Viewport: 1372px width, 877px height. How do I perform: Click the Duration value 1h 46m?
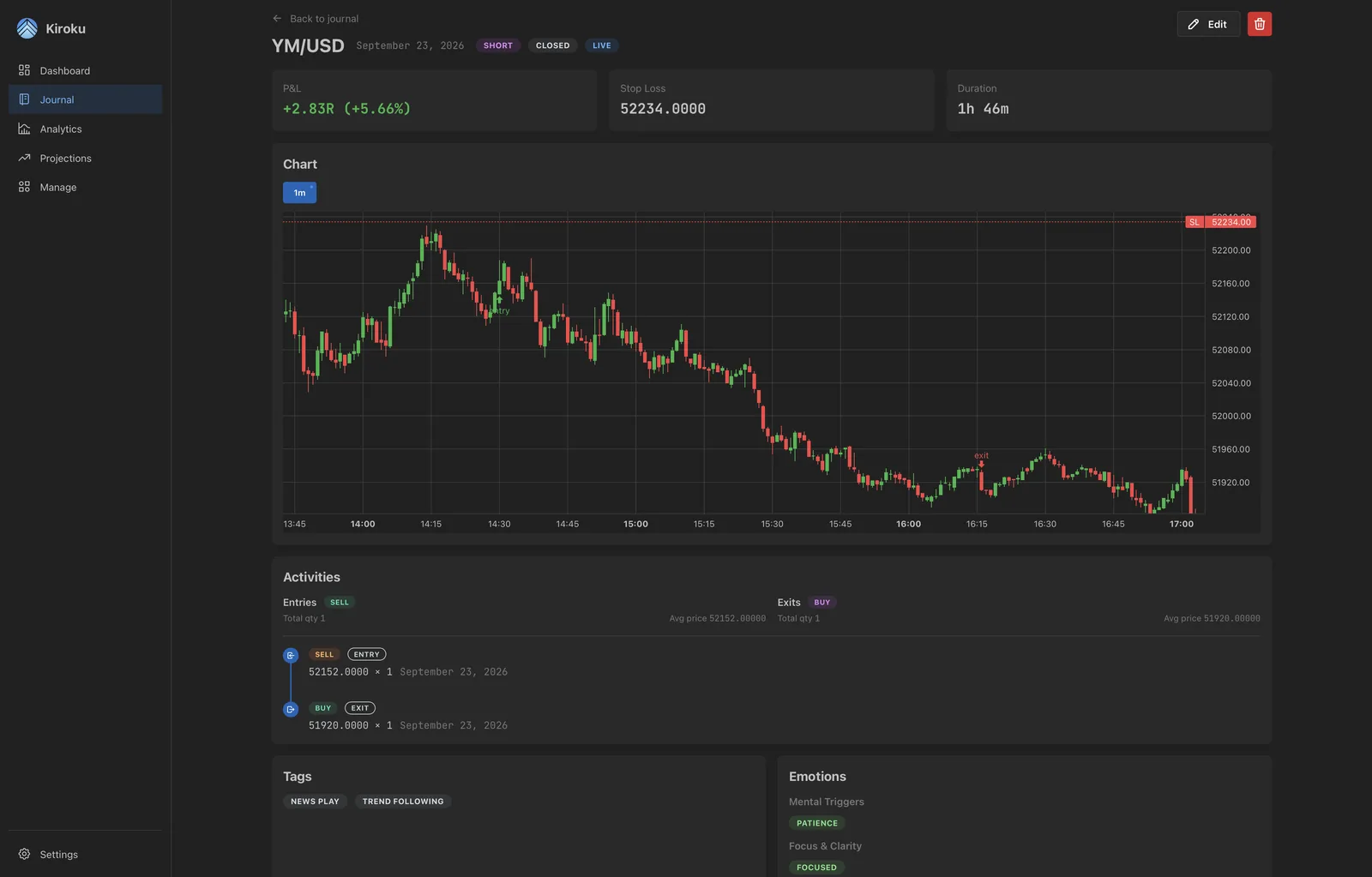point(983,109)
